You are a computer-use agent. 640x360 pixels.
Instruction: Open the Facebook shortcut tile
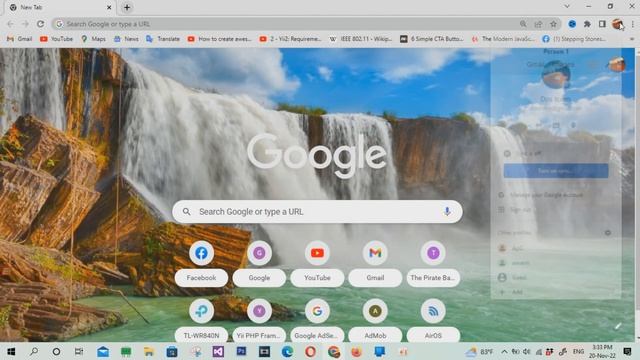pos(201,263)
